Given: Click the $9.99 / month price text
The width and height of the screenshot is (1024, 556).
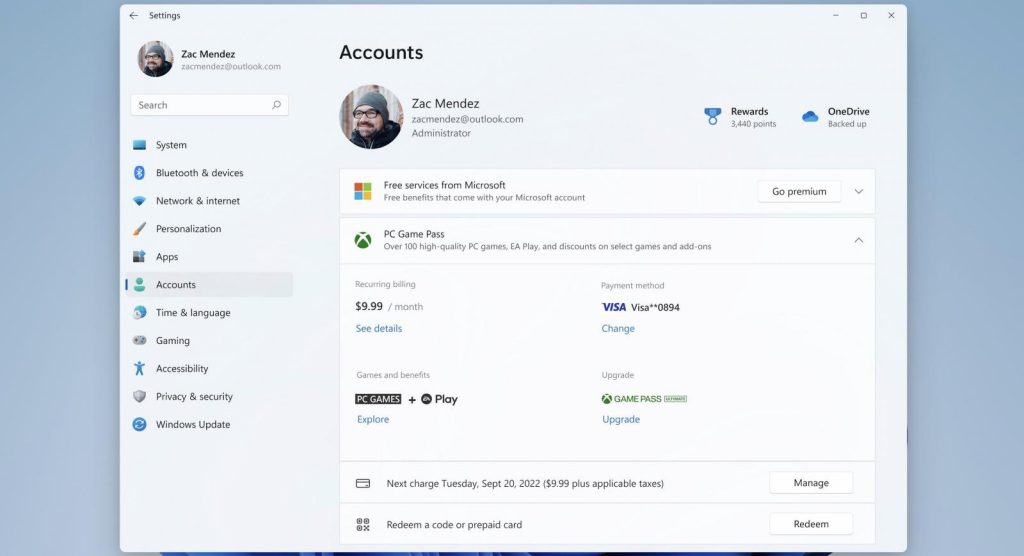Looking at the screenshot, I should [389, 306].
